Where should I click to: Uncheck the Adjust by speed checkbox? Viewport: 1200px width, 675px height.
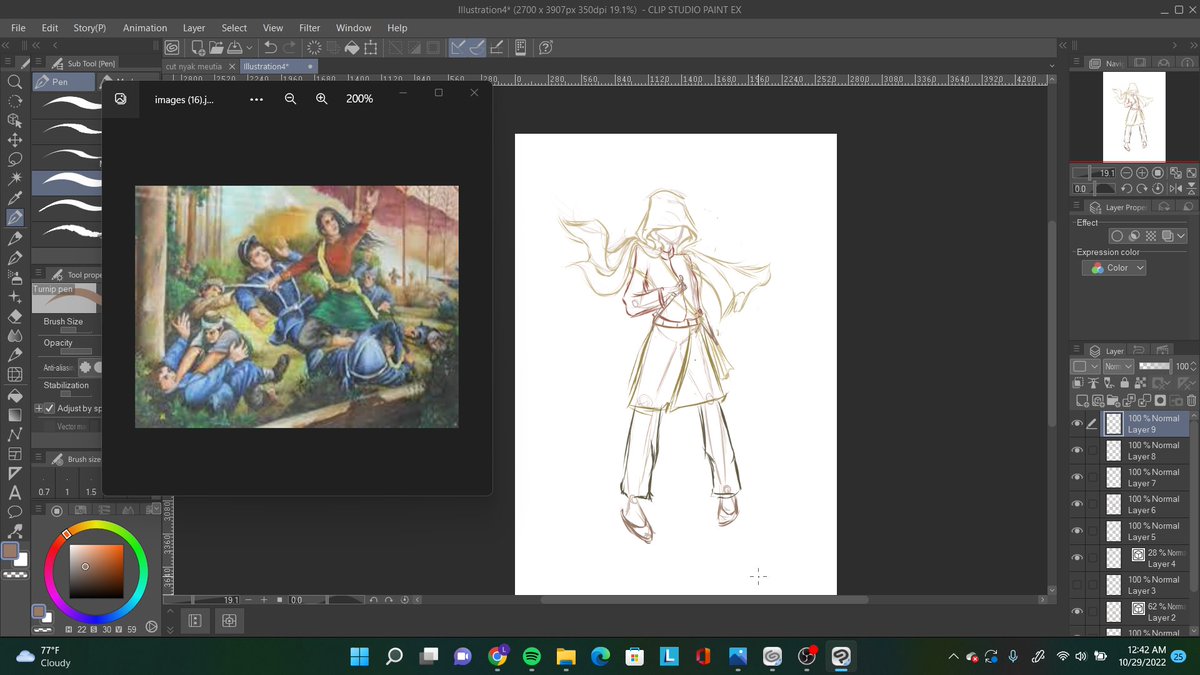47,408
